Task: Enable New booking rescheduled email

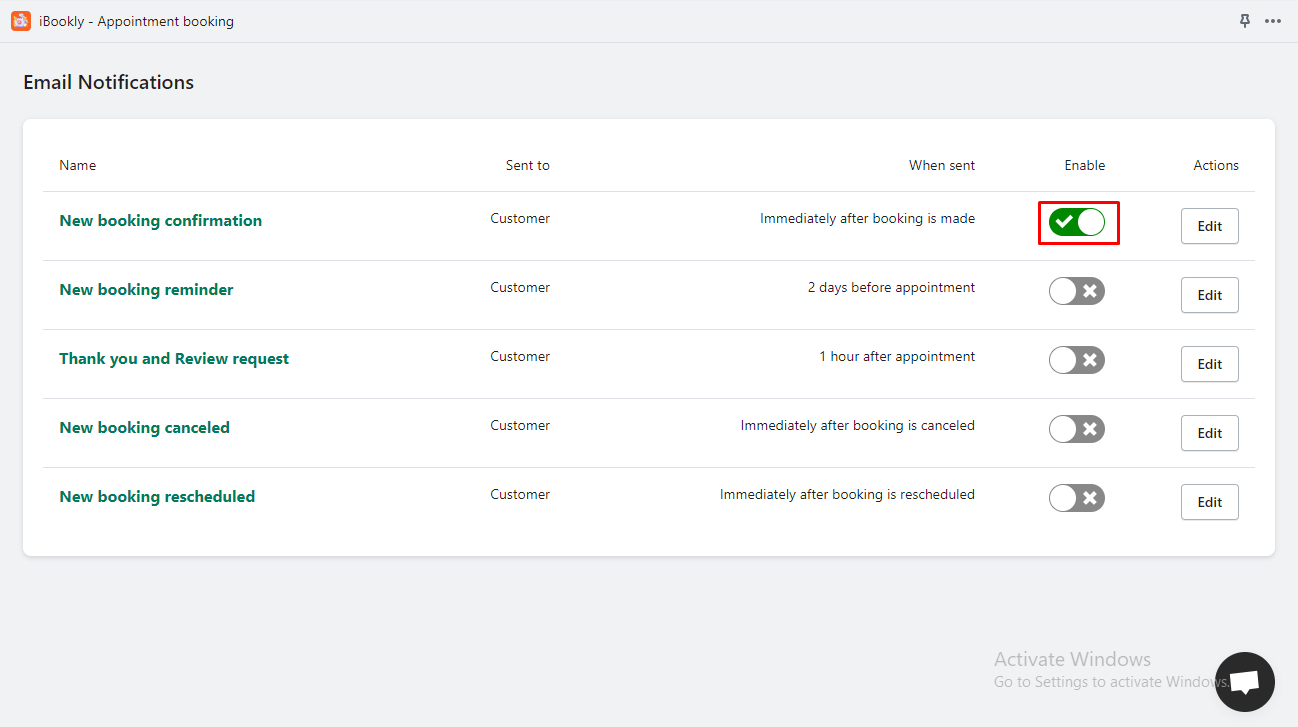Action: click(x=1077, y=498)
